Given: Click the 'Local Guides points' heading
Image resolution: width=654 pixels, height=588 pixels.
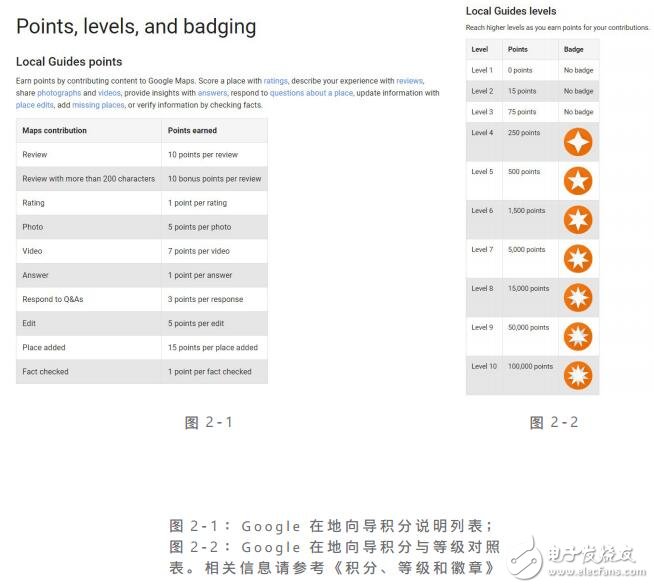Looking at the screenshot, I should (x=69, y=62).
